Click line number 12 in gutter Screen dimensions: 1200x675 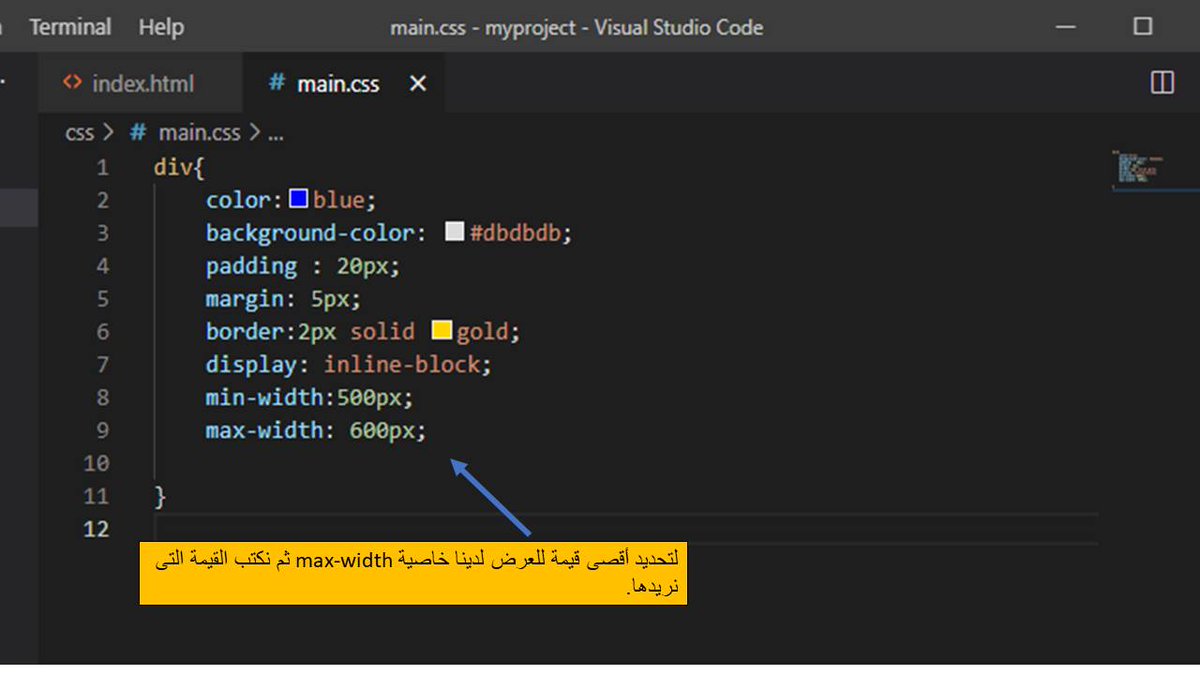pos(97,529)
